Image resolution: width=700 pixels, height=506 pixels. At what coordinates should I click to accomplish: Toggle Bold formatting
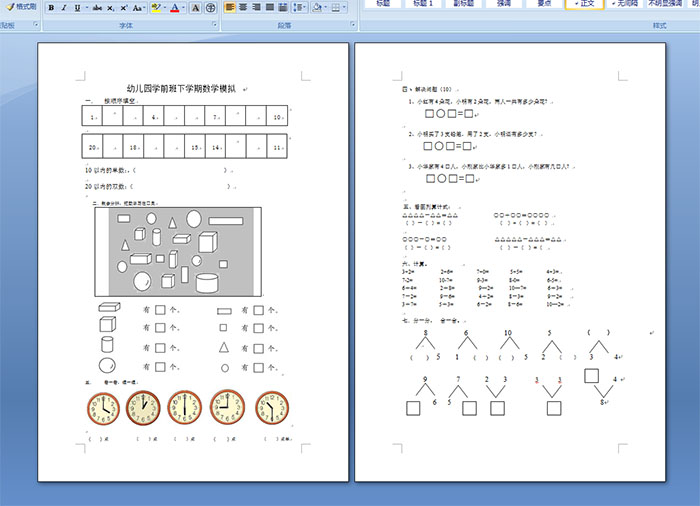pyautogui.click(x=51, y=8)
